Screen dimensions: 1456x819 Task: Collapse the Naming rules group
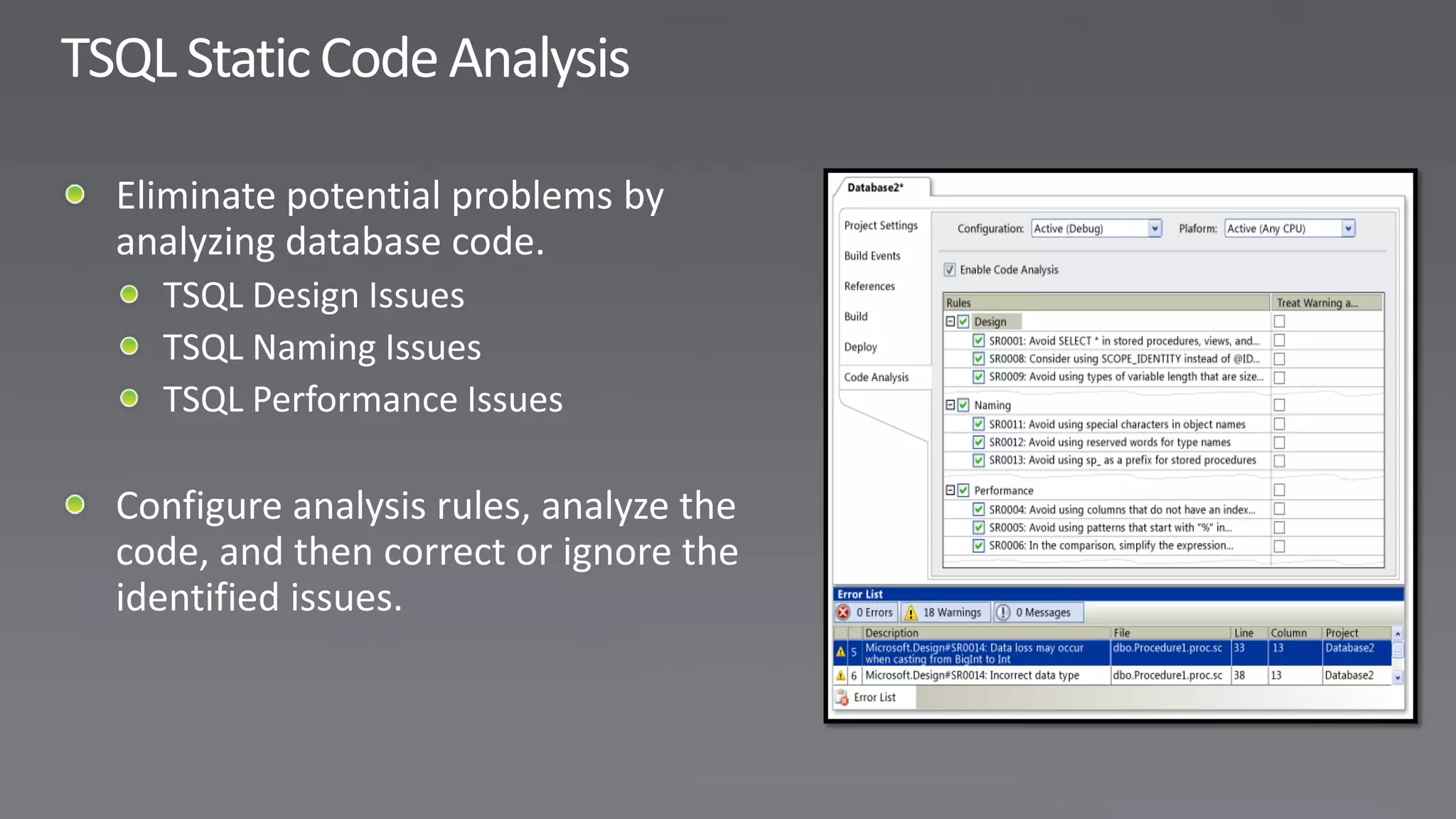click(950, 405)
